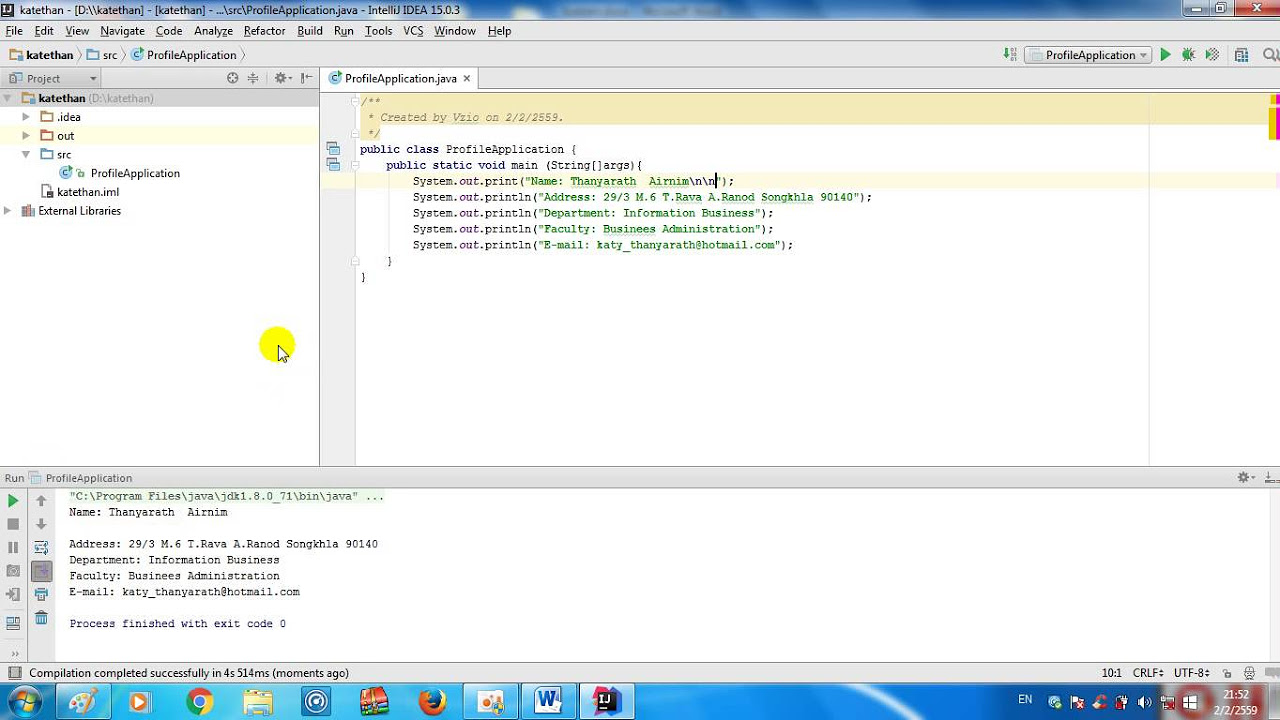This screenshot has width=1280, height=720.
Task: Select katethan.iml file in tree
Action: pos(88,192)
